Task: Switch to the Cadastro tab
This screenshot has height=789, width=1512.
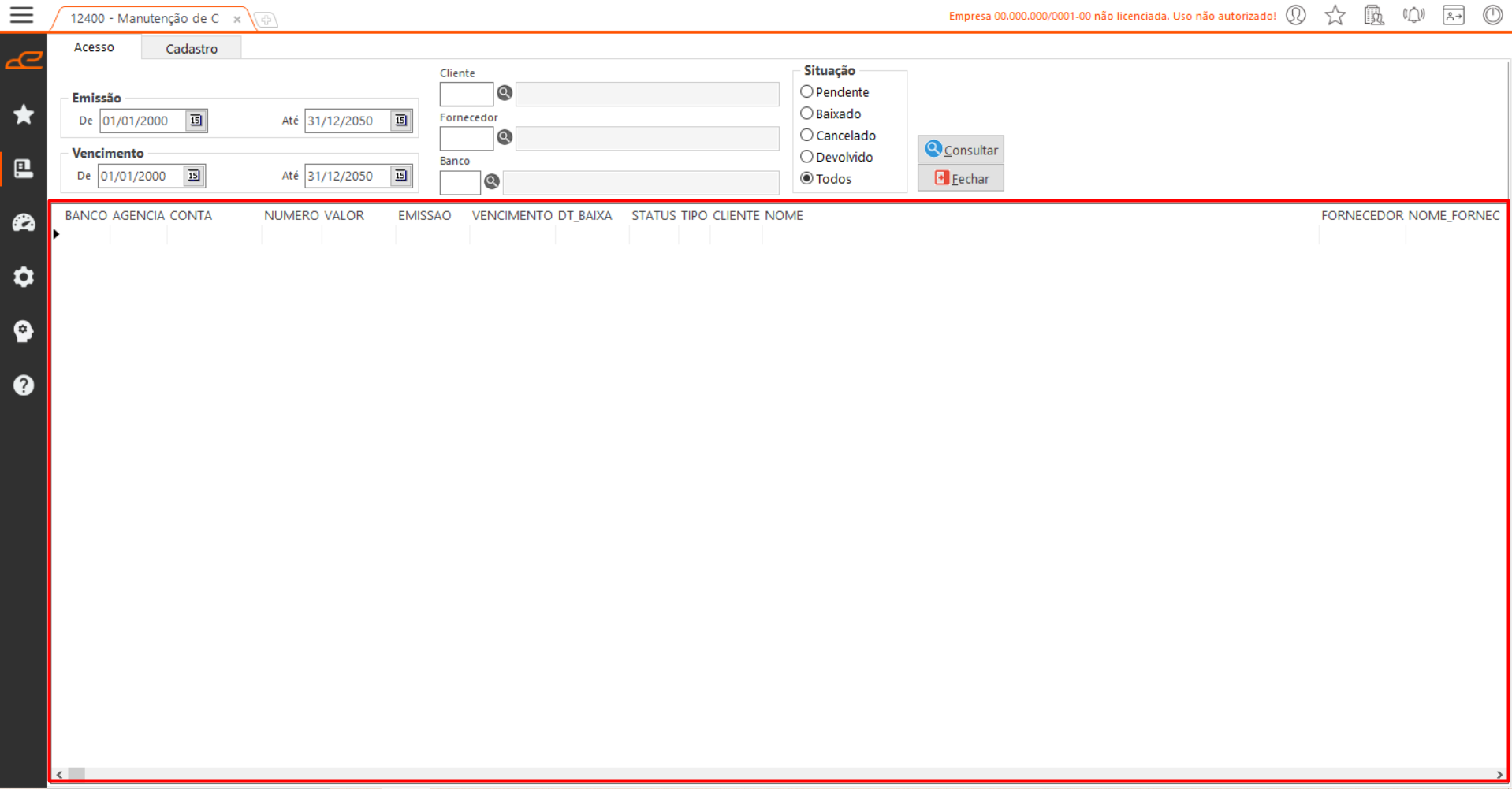Action: pos(191,49)
